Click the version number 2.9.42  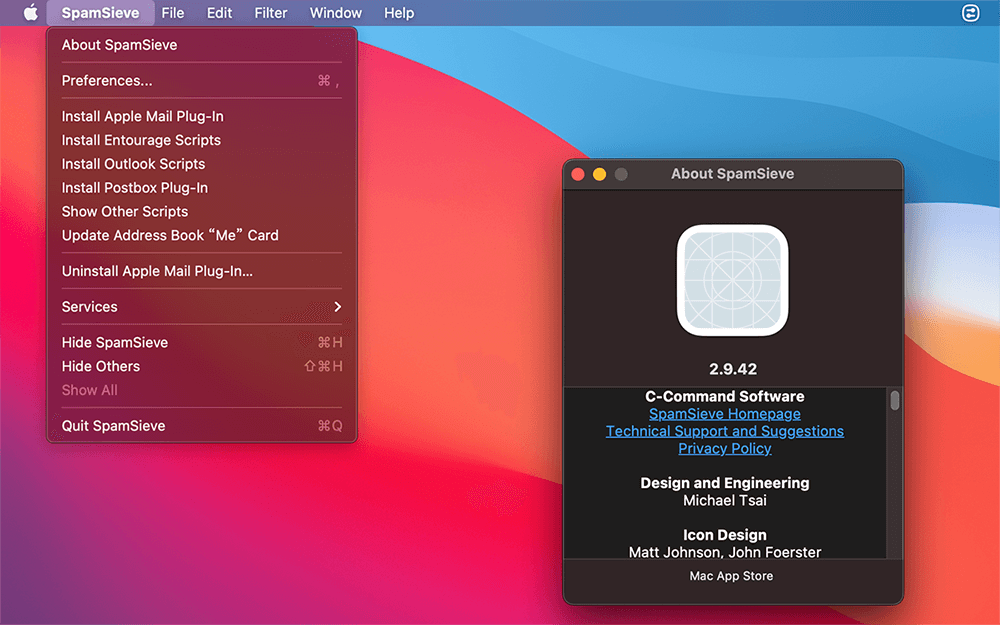(x=733, y=369)
